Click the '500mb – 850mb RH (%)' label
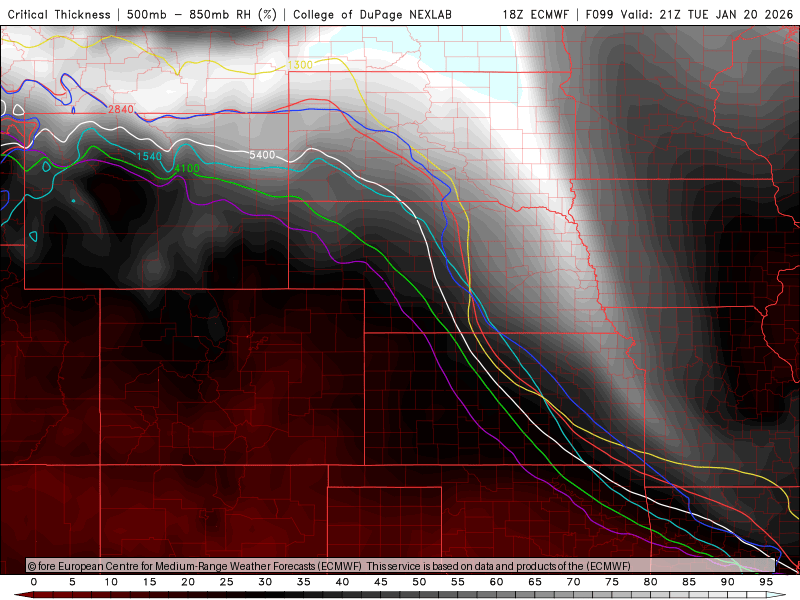The width and height of the screenshot is (800, 600). [x=202, y=15]
